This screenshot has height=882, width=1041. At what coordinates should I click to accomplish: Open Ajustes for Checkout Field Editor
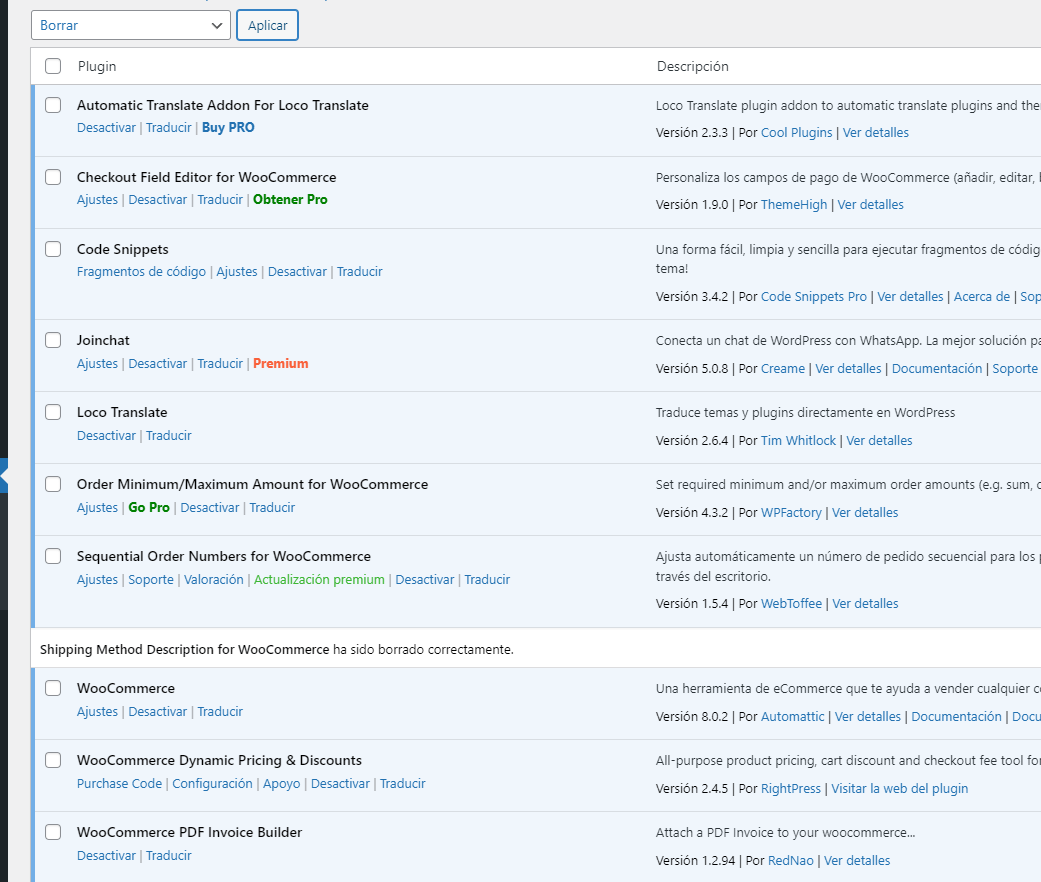pyautogui.click(x=97, y=200)
